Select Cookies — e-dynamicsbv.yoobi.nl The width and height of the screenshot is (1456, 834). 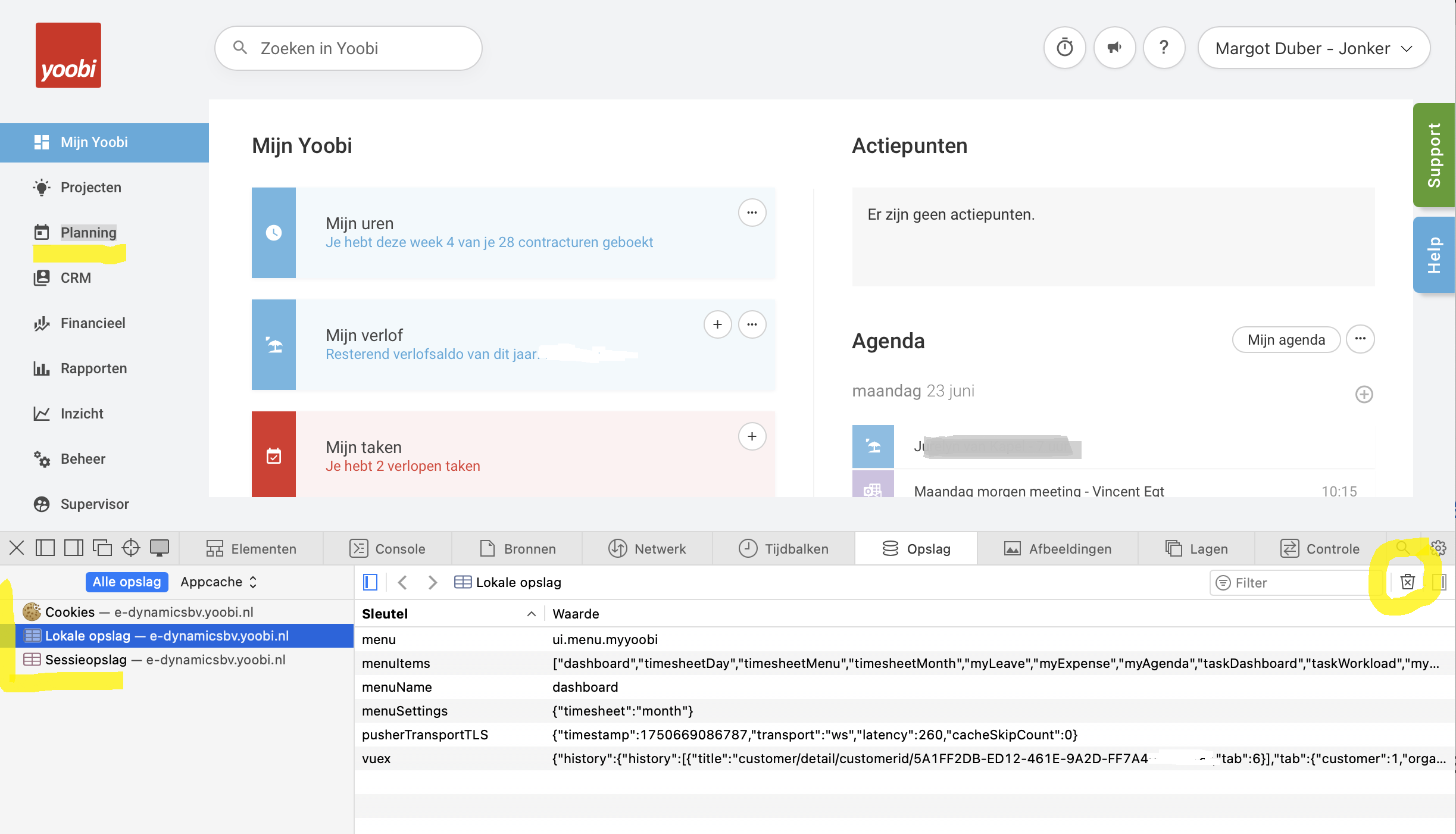[x=177, y=612]
